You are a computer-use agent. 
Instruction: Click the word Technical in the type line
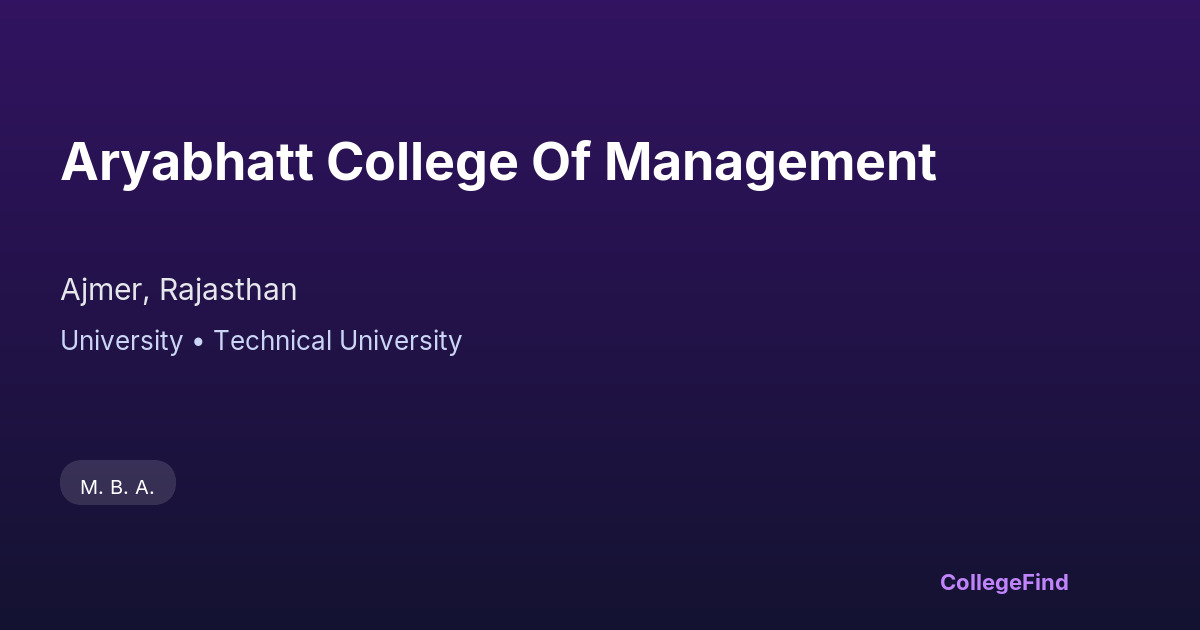[272, 341]
